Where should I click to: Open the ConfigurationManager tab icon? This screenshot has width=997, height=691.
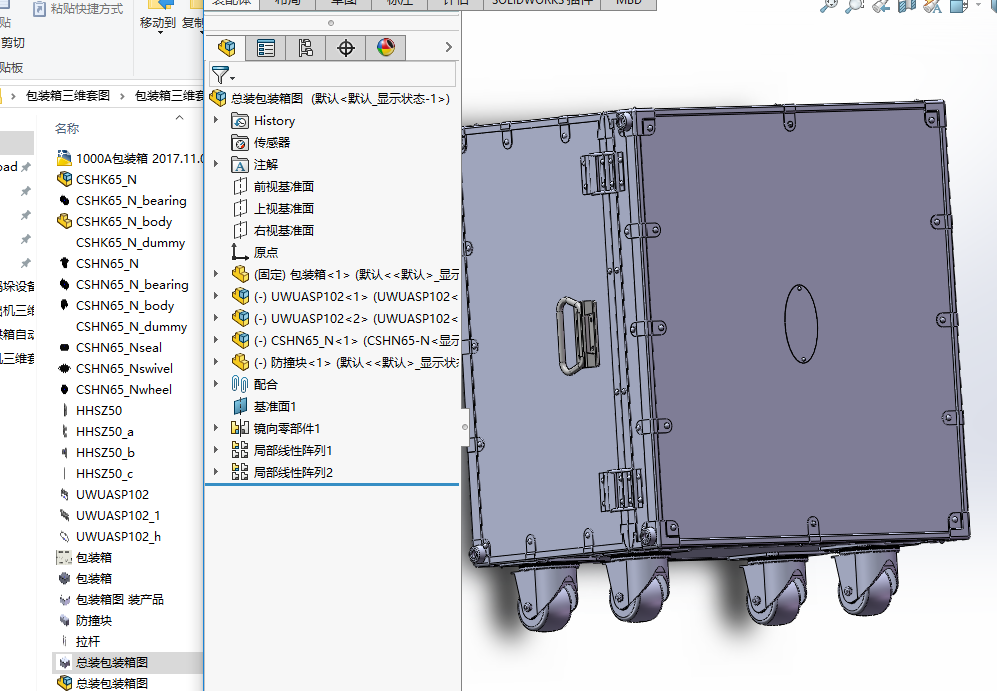[306, 48]
